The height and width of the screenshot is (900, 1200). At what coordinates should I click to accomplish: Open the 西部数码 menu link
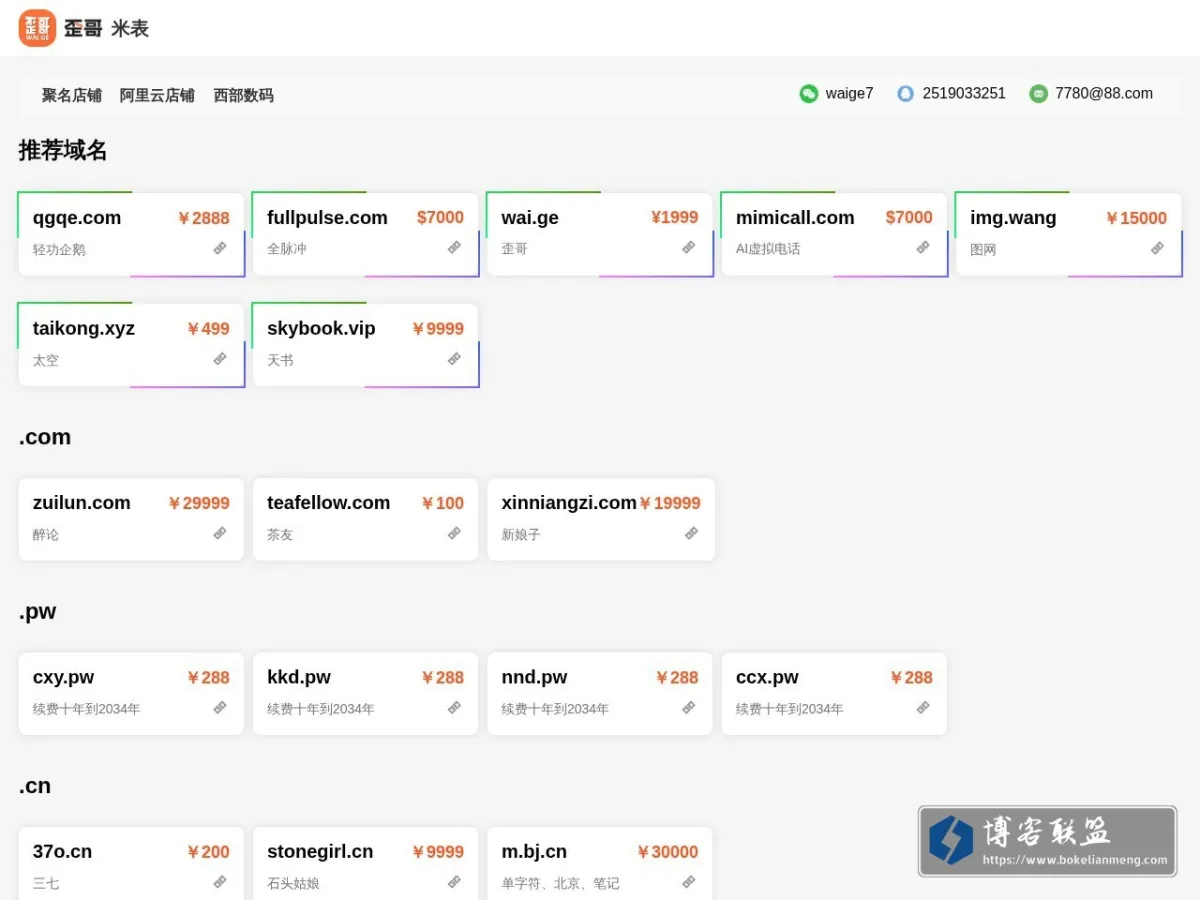coord(243,95)
